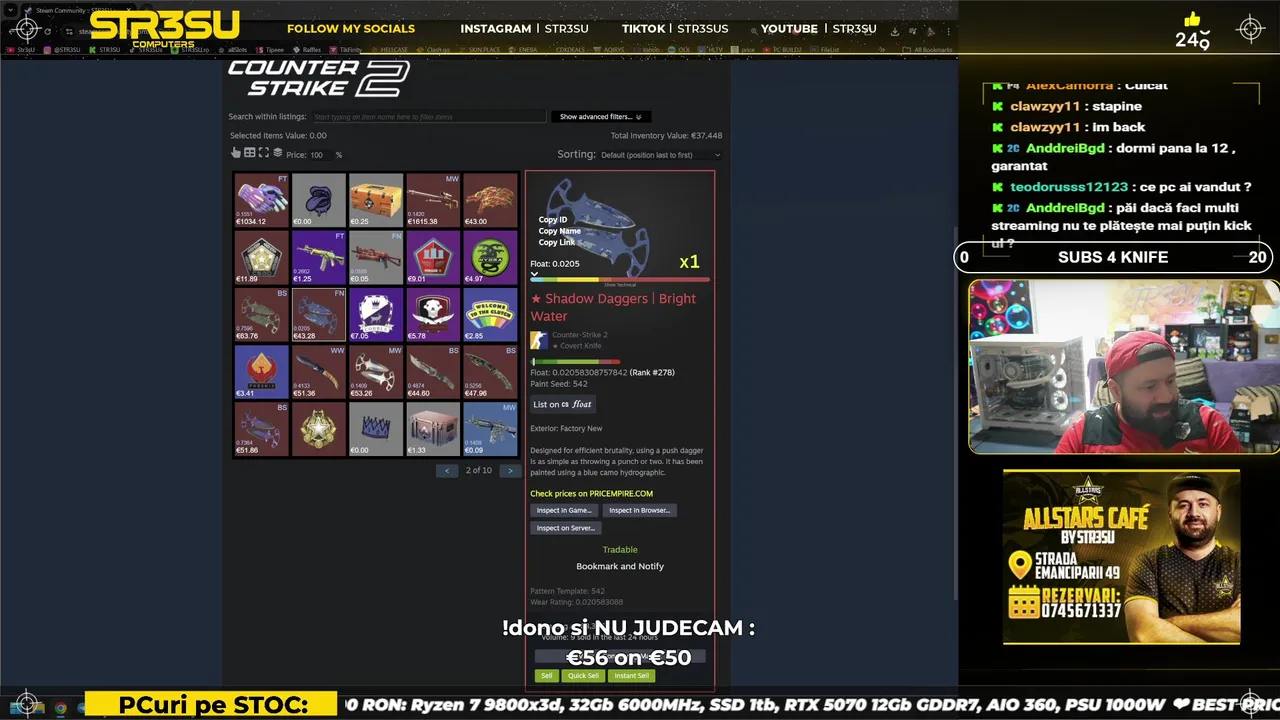Select the blue crown graffiti item
The image size is (1280, 720).
(x=376, y=428)
